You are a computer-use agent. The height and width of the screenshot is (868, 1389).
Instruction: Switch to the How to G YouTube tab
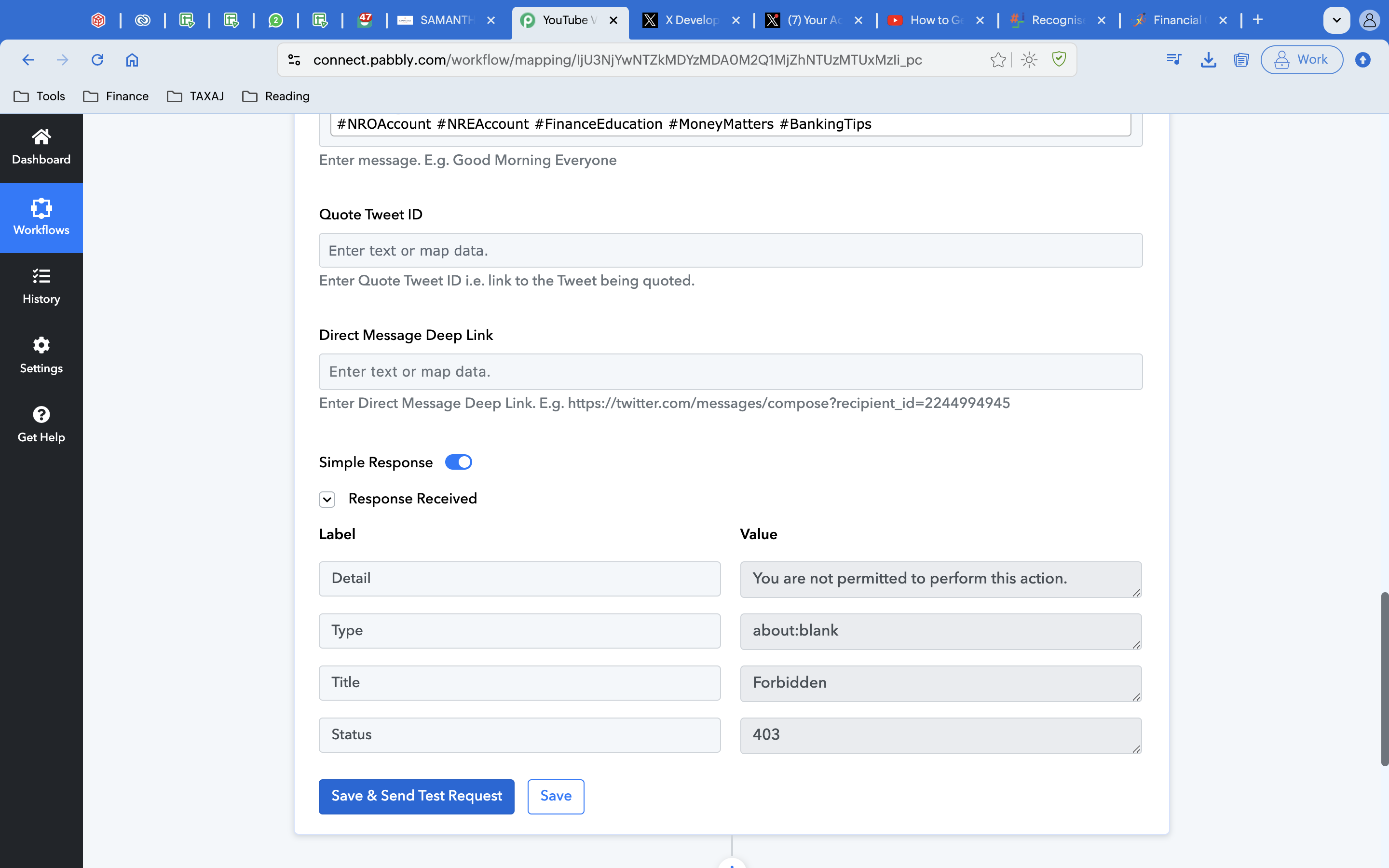tap(936, 20)
